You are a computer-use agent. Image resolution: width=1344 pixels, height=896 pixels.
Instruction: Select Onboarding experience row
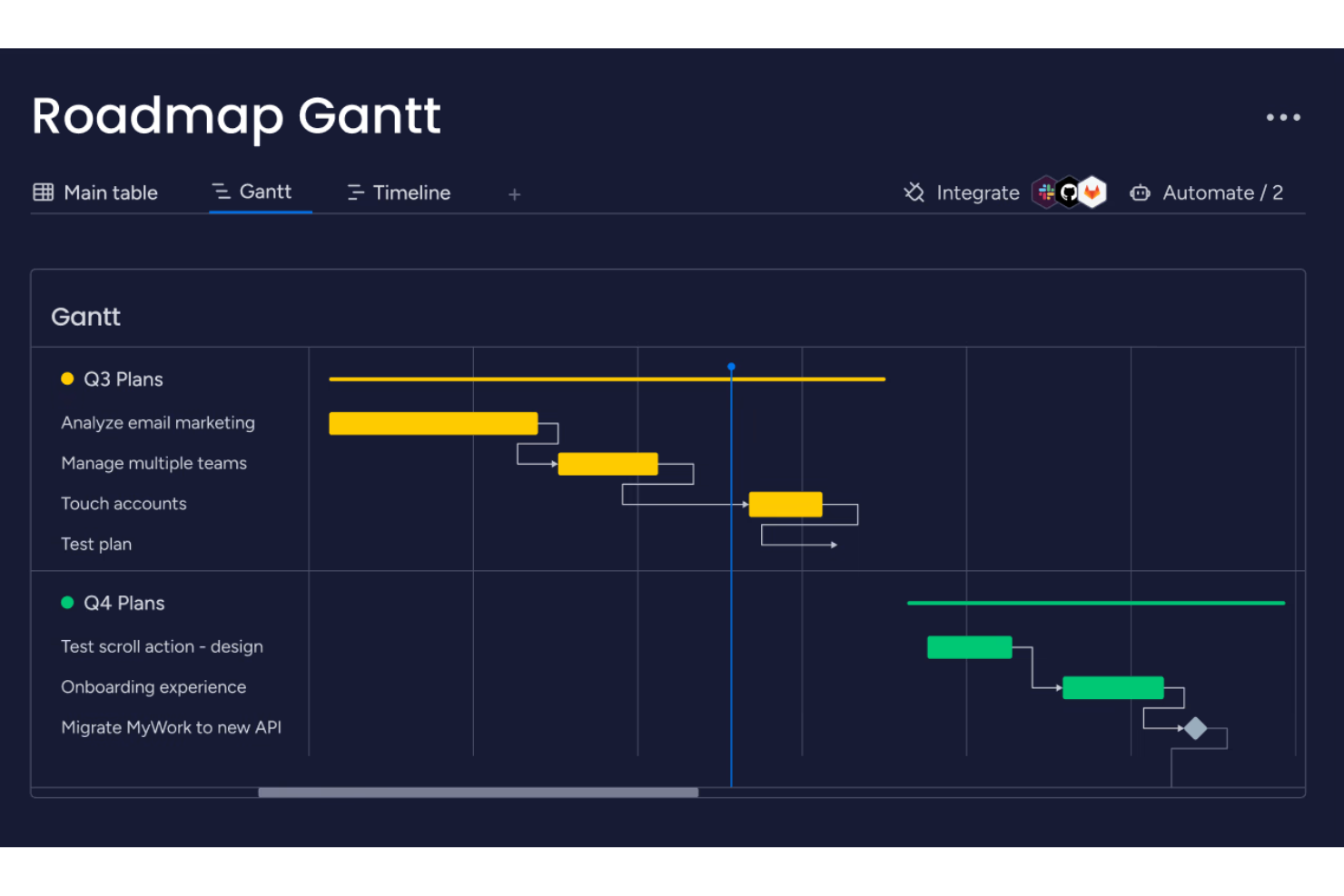(x=153, y=687)
